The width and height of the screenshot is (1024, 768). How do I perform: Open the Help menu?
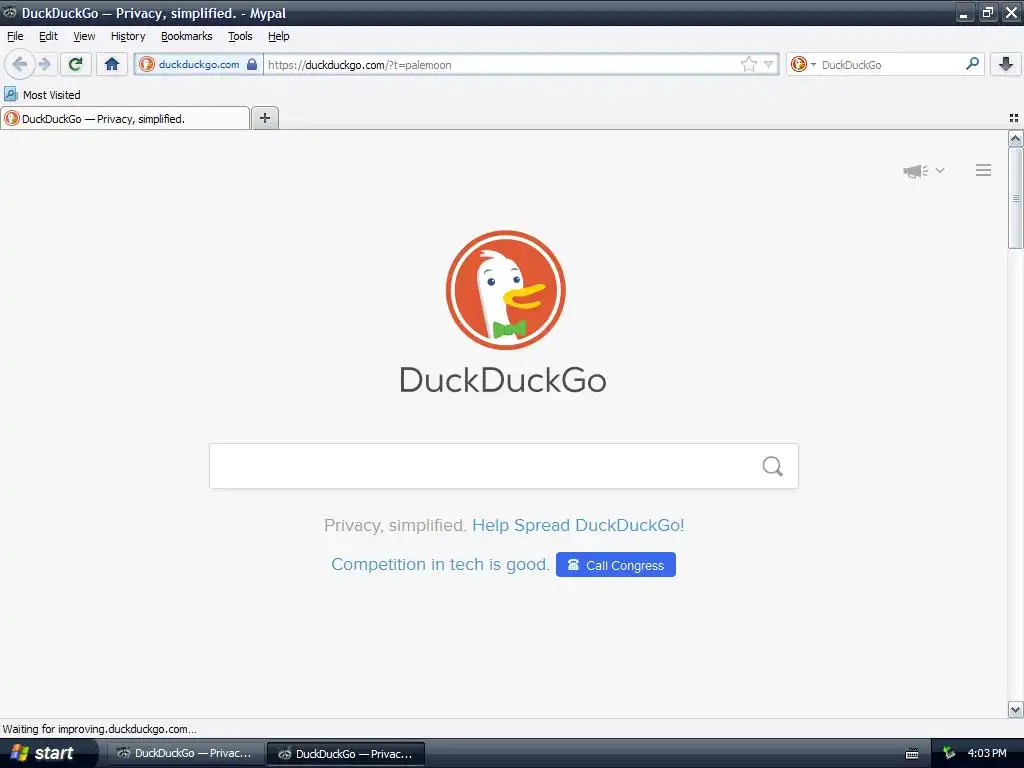click(278, 36)
